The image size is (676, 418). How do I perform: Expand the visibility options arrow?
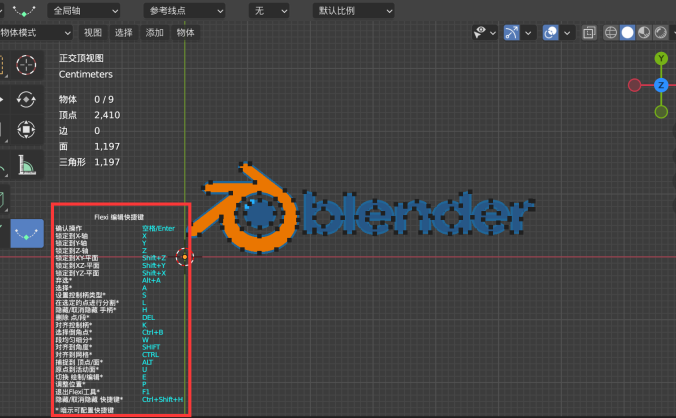[493, 33]
